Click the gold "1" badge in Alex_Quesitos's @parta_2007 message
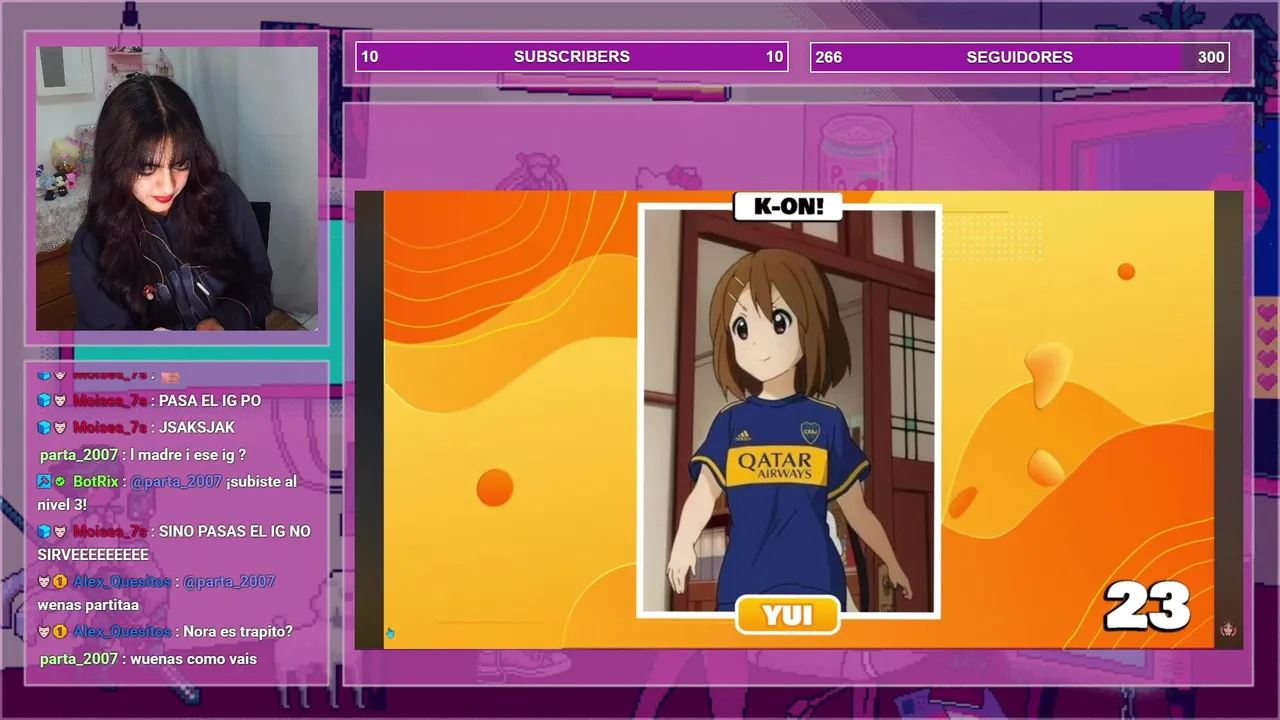The width and height of the screenshot is (1280, 720). point(60,581)
